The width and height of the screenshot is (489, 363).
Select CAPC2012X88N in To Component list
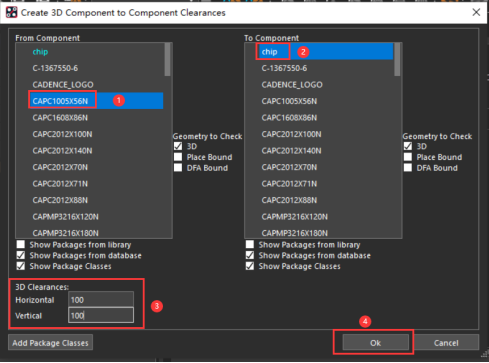[289, 200]
